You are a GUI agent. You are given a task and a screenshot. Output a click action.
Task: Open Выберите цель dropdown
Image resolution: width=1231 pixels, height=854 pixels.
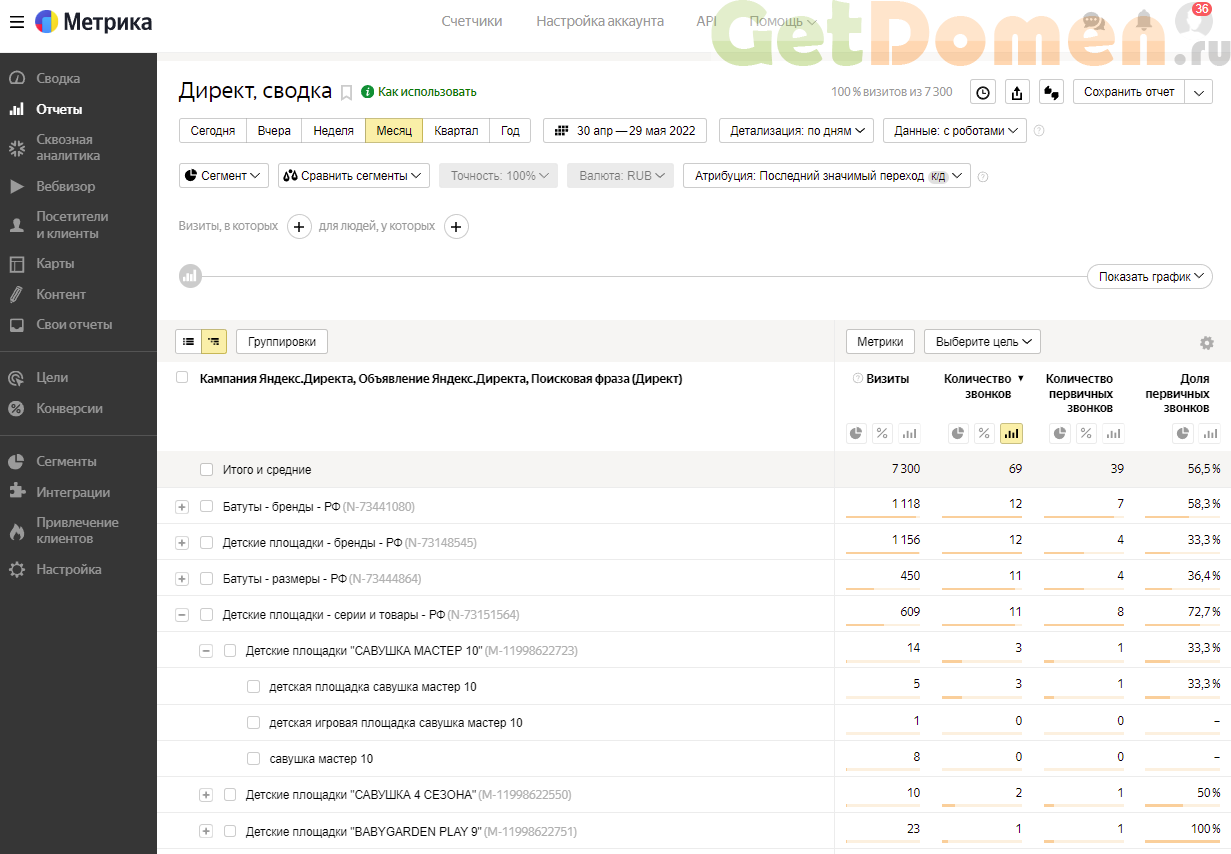pyautogui.click(x=982, y=342)
